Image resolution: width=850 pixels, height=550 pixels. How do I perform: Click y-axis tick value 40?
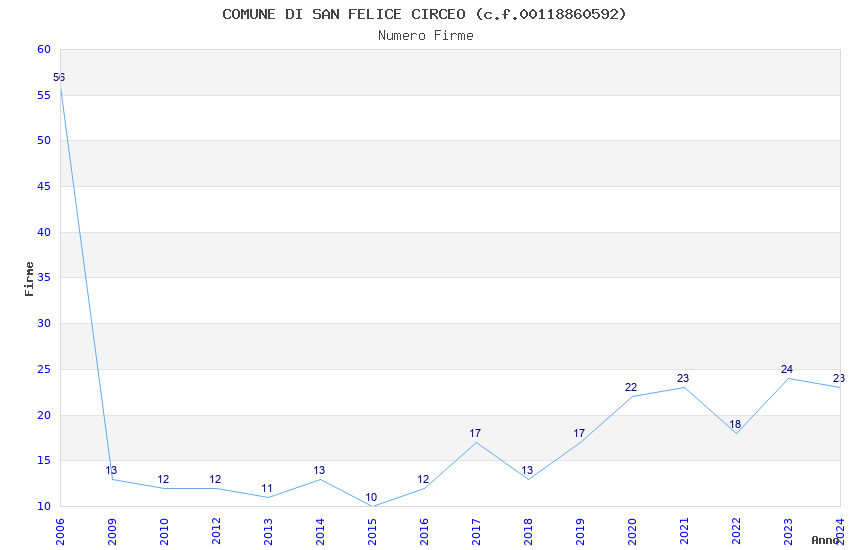point(44,232)
